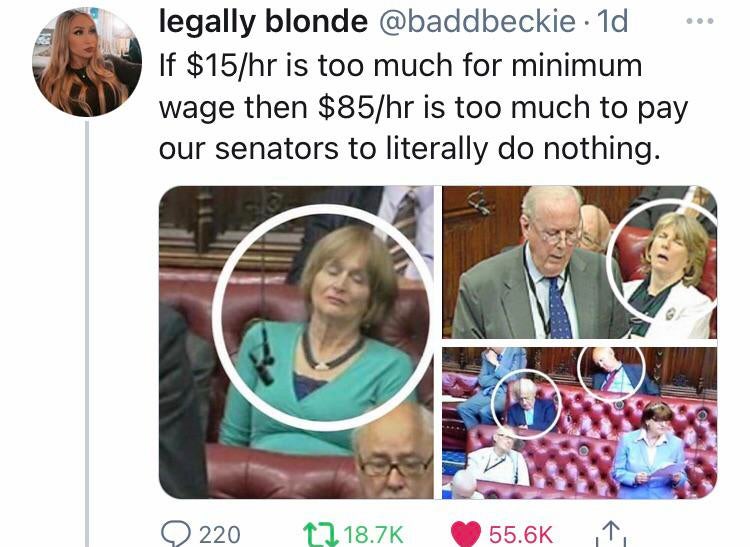Unlike the tweet via red heart
This screenshot has height=547, width=750.
466,534
